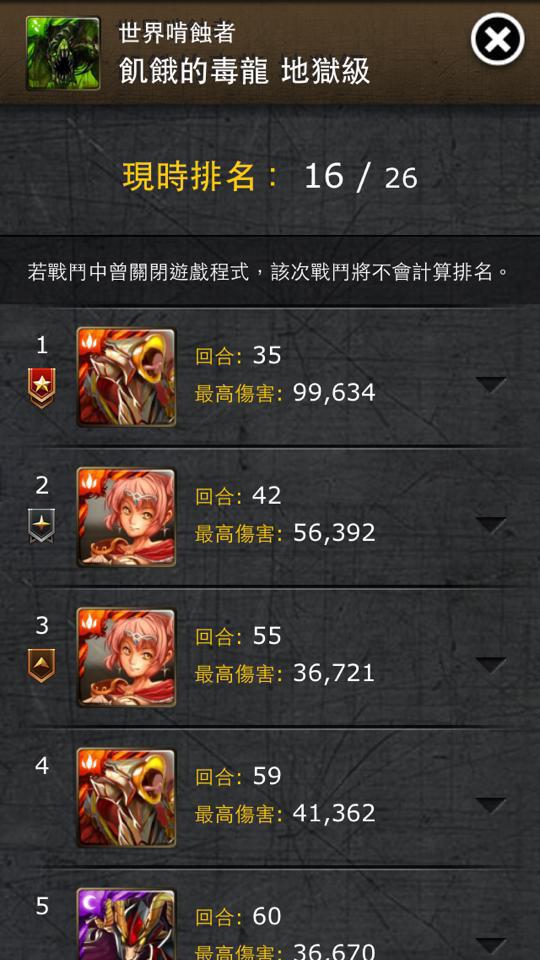Click the silver rank 2 badge
The image size is (540, 960).
click(x=42, y=526)
